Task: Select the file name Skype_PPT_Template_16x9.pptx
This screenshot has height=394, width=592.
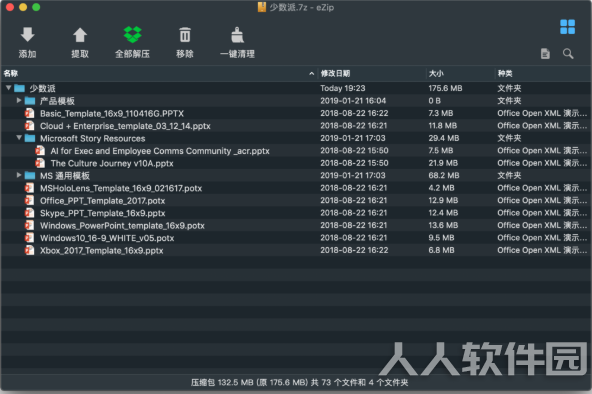Action: (103, 213)
